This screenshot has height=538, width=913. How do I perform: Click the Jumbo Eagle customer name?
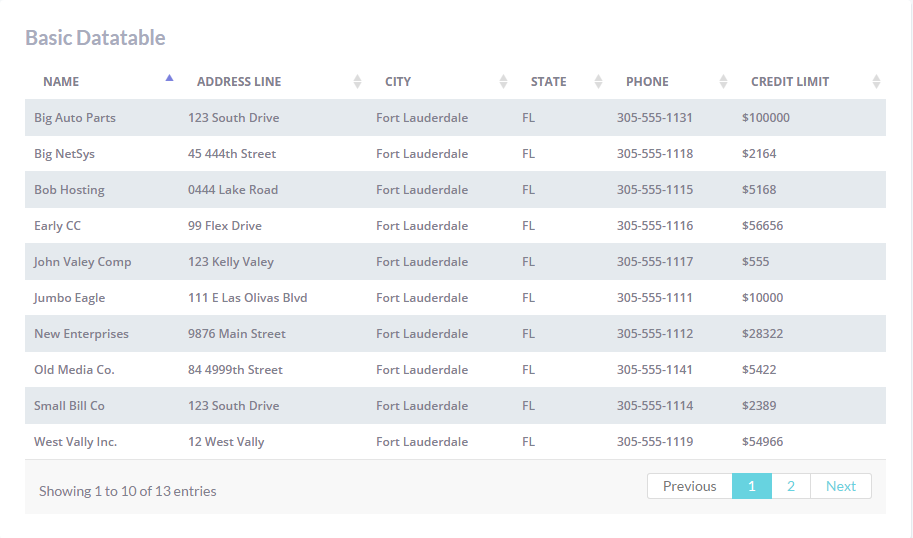69,298
